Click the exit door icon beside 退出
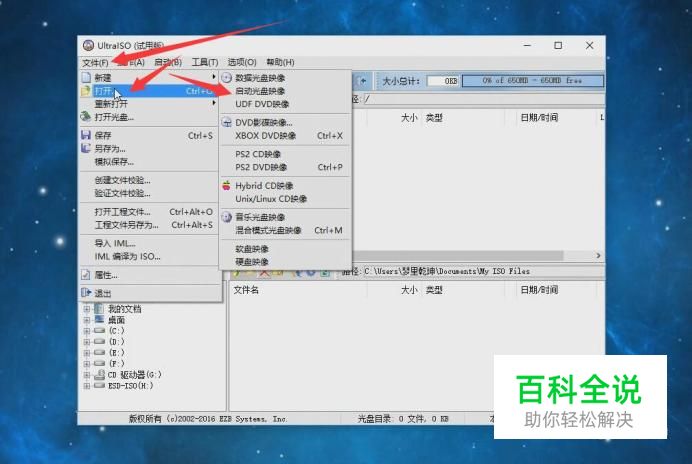 pyautogui.click(x=86, y=293)
